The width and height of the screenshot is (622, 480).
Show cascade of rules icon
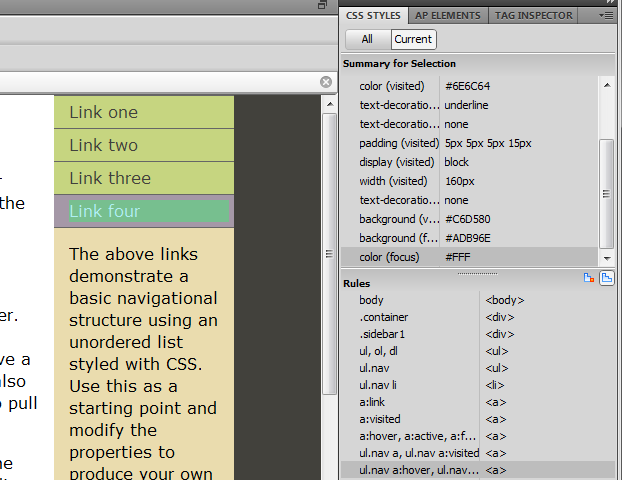[607, 277]
